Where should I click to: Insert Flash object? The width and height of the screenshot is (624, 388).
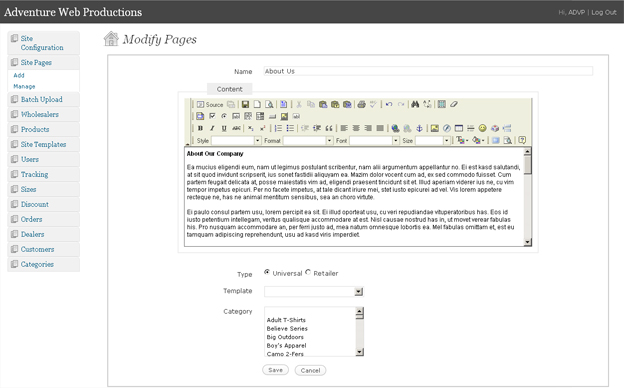[447, 128]
